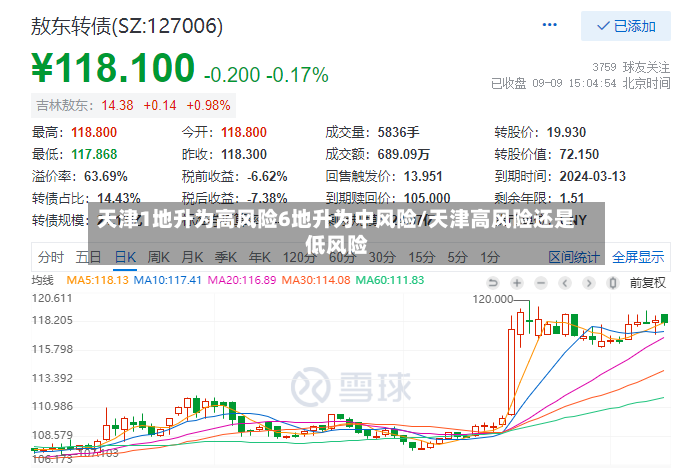Click the MA60:111.83 indicator label

[390, 280]
